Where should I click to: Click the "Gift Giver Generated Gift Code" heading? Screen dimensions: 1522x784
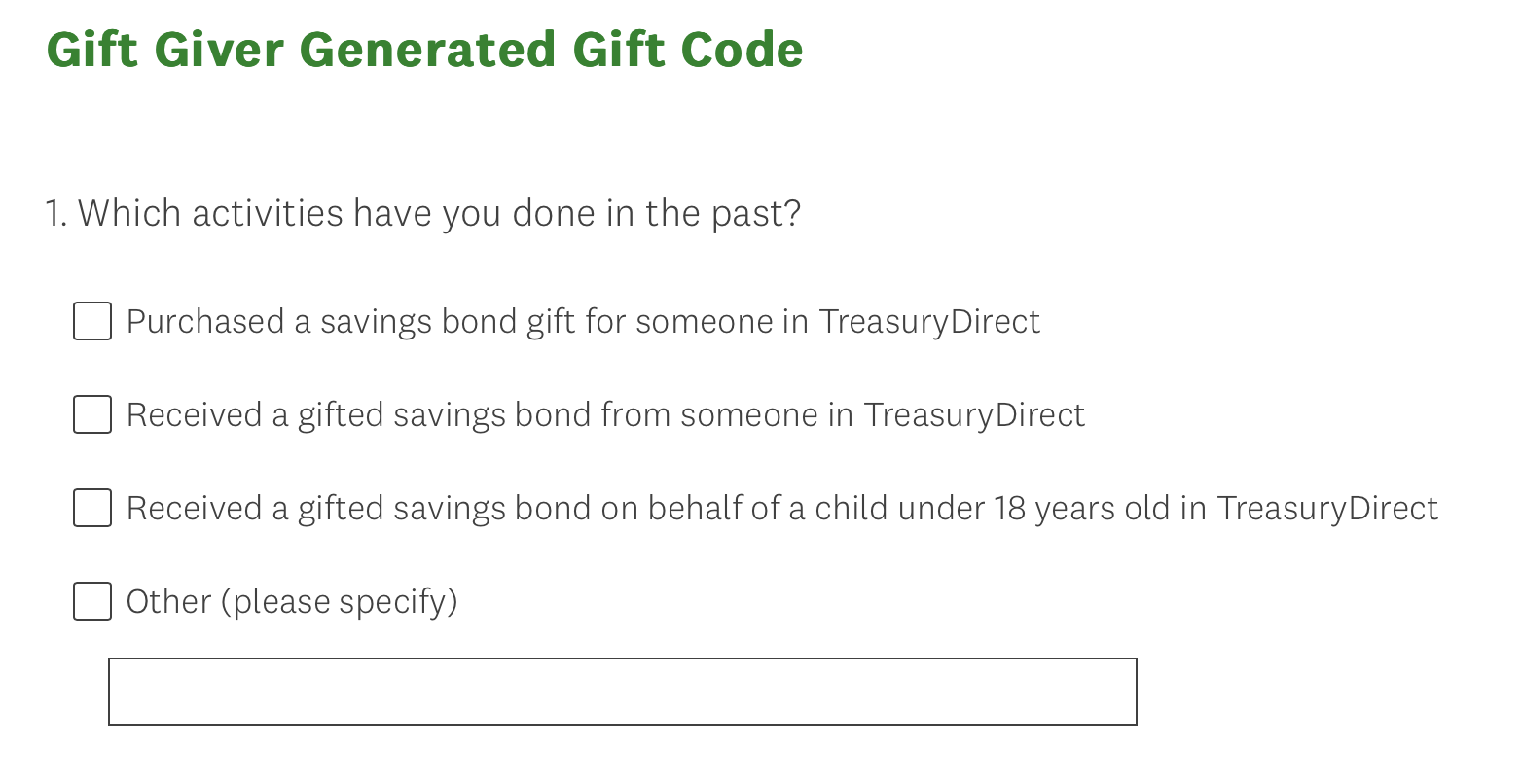coord(424,51)
